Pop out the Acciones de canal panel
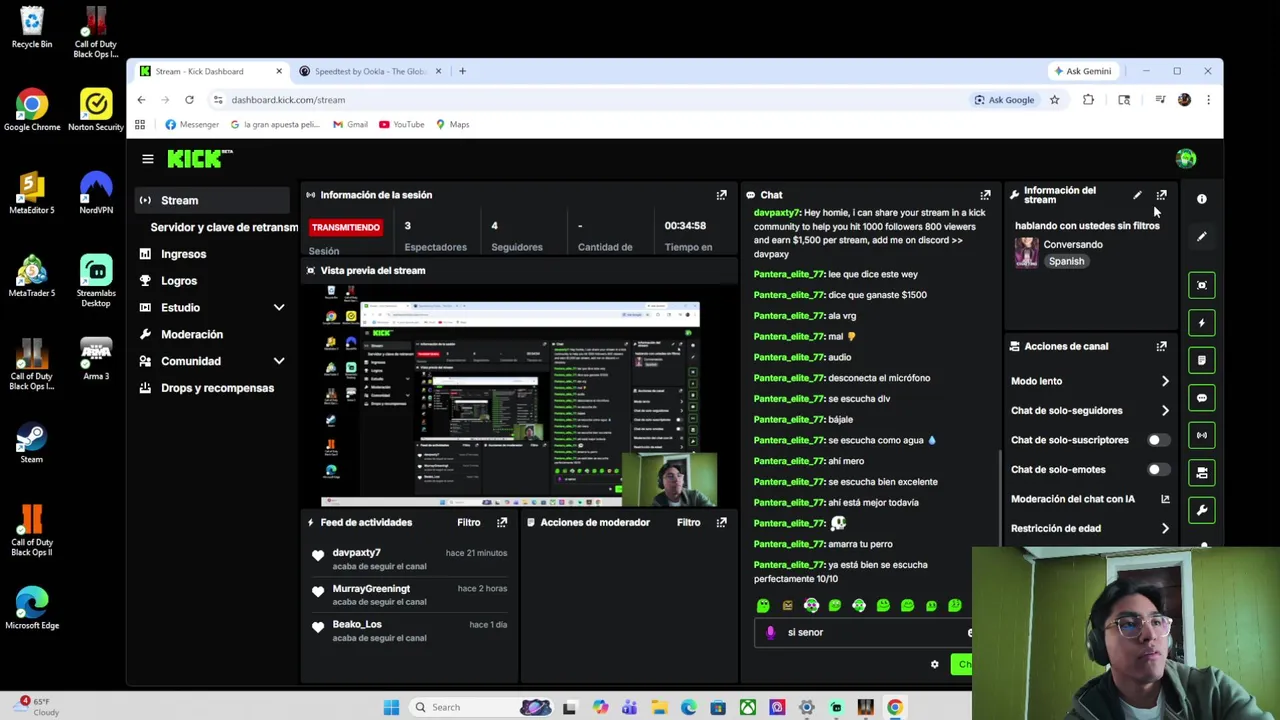This screenshot has width=1280, height=720. pos(1161,346)
